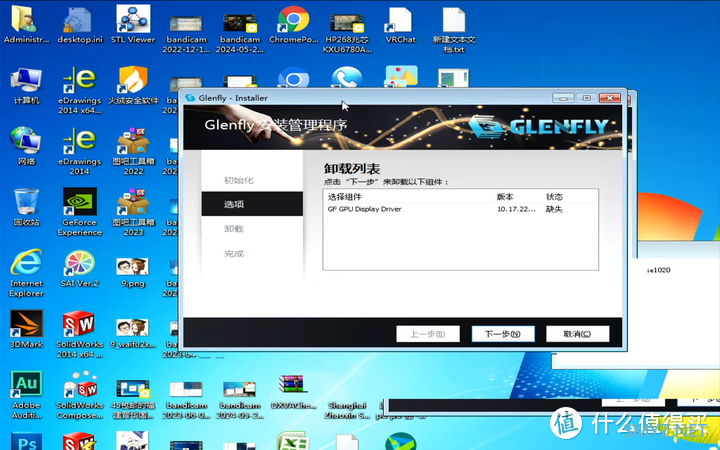The height and width of the screenshot is (450, 720).
Task: Open the STL Viewer shortcut
Action: coord(133,24)
